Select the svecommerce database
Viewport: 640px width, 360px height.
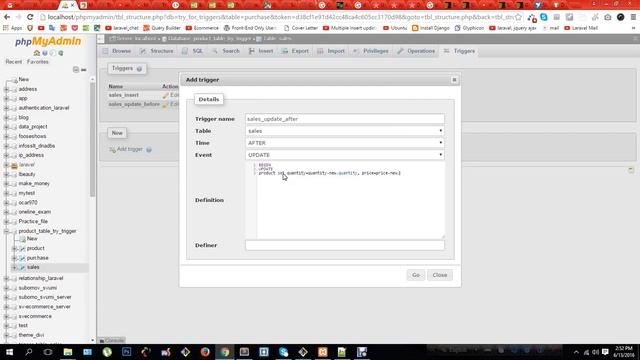35,316
